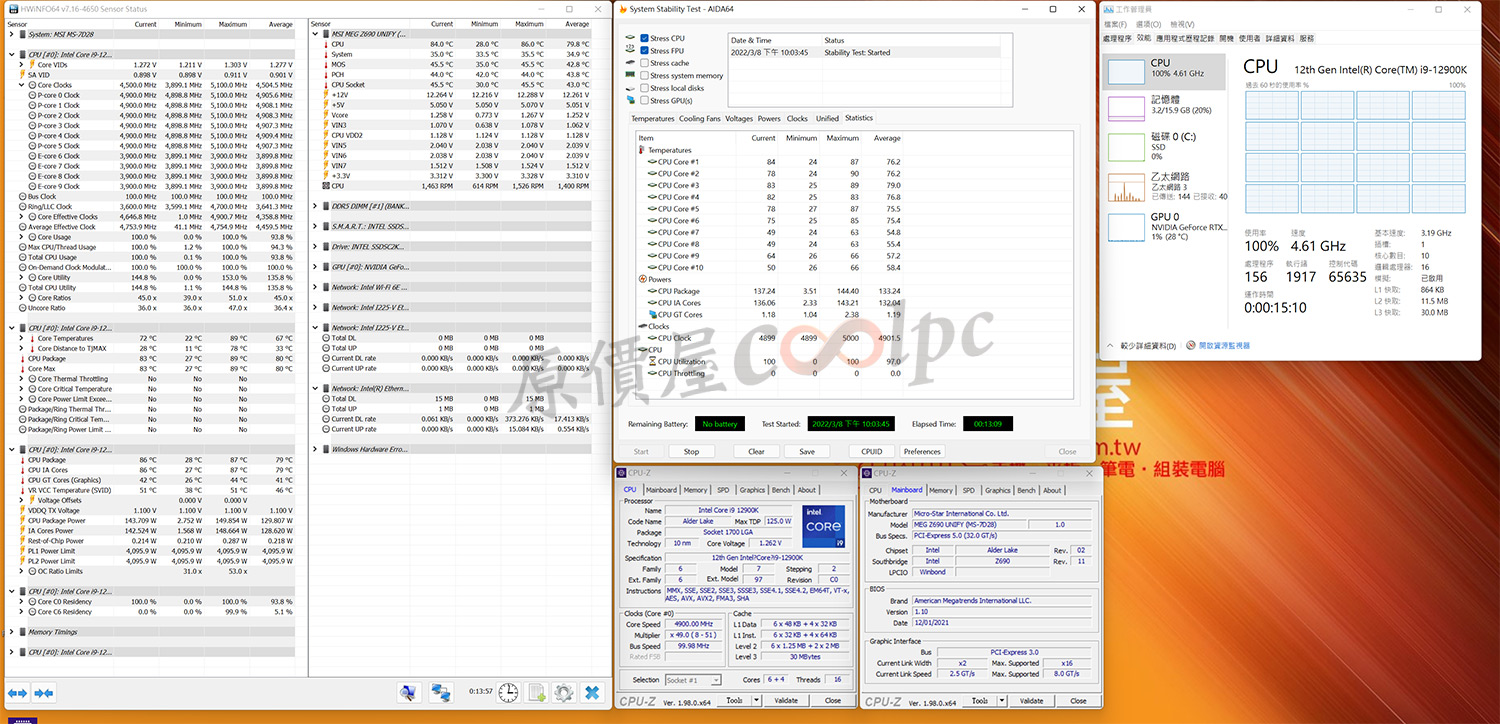Click CPU-Z Core Speed 4900.00 MHz field
Screen dimensions: 1500x724
click(x=692, y=624)
